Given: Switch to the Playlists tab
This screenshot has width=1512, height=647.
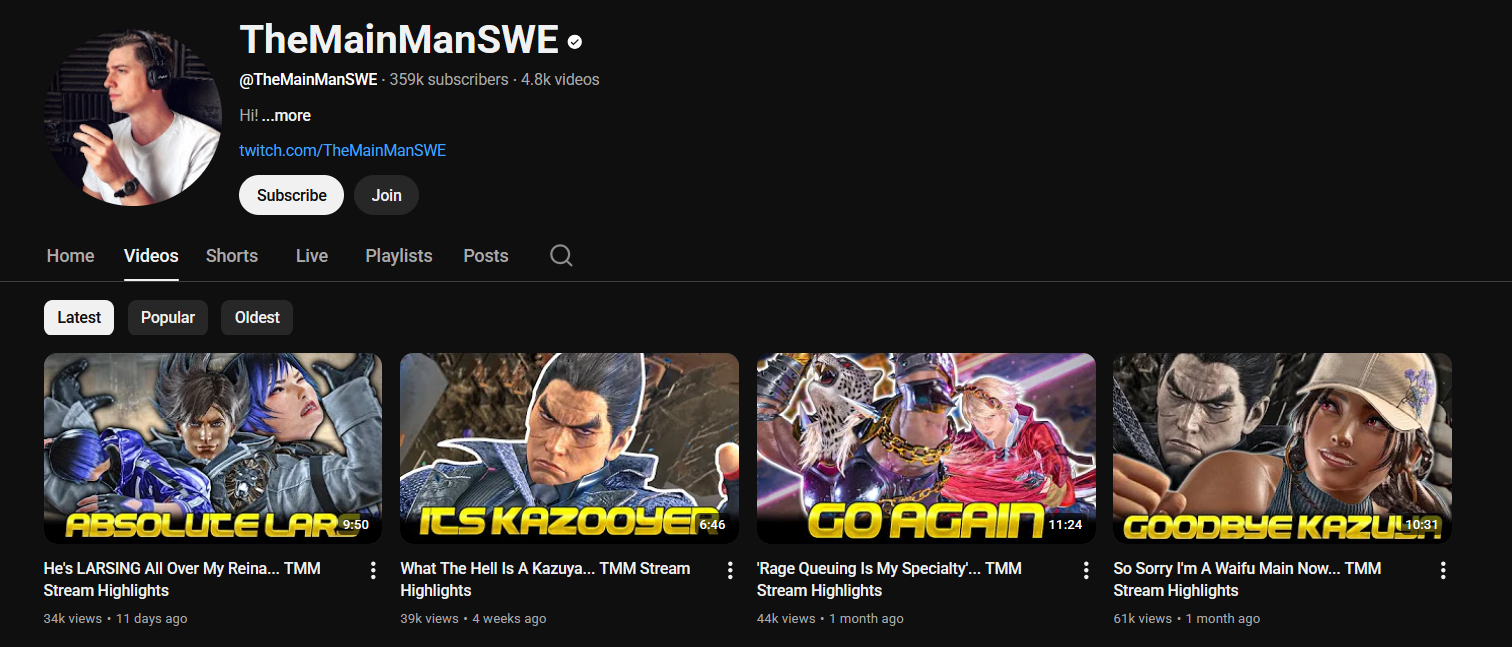Looking at the screenshot, I should 399,256.
